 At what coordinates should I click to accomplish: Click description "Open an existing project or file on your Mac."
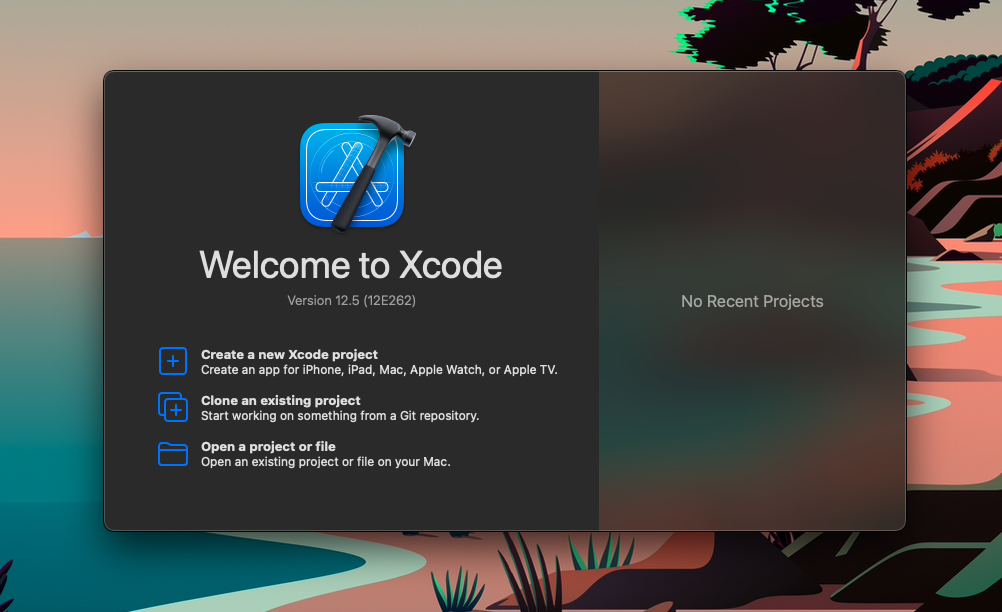(326, 462)
